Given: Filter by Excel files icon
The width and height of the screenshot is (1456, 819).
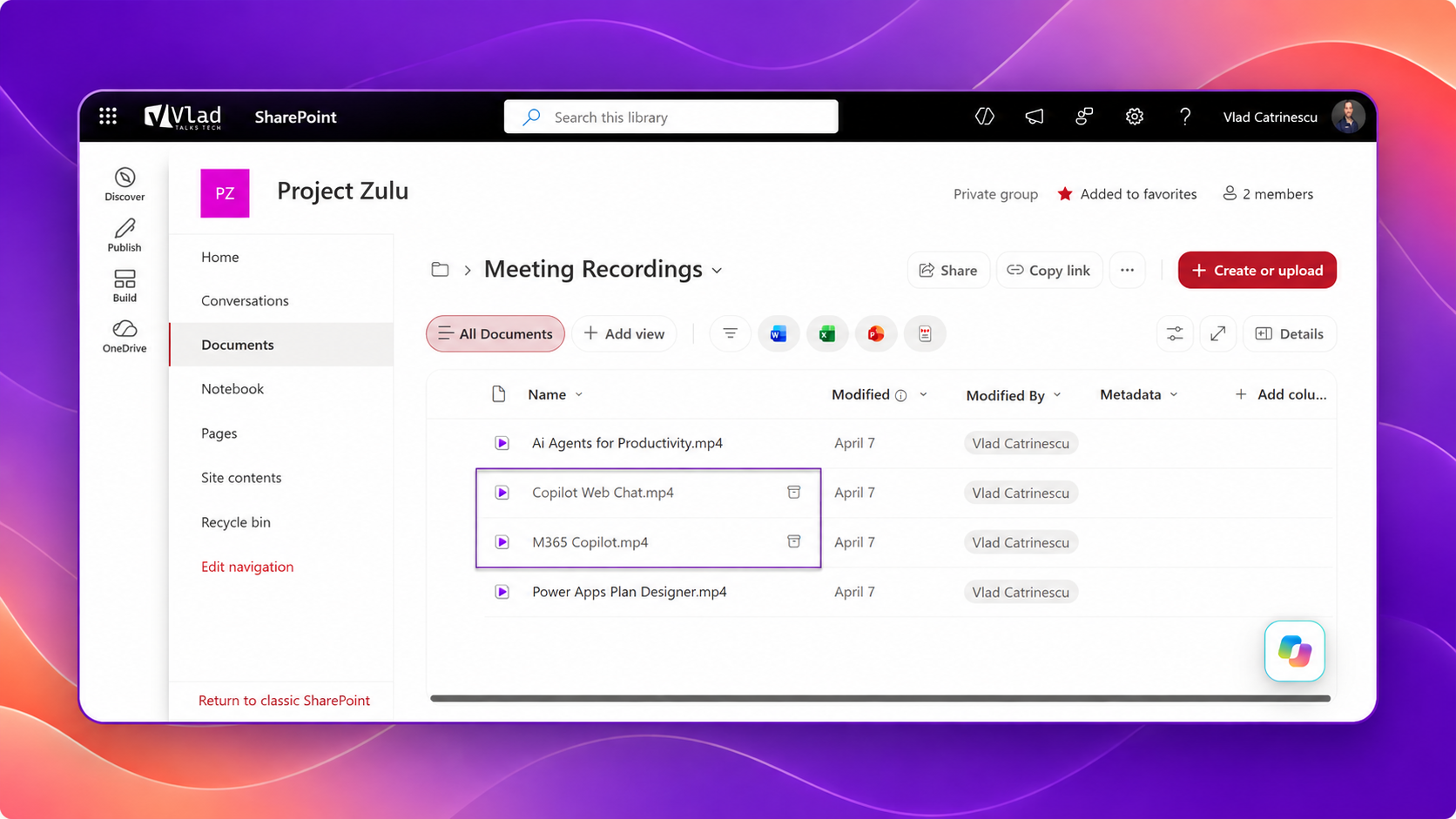Looking at the screenshot, I should pos(827,333).
